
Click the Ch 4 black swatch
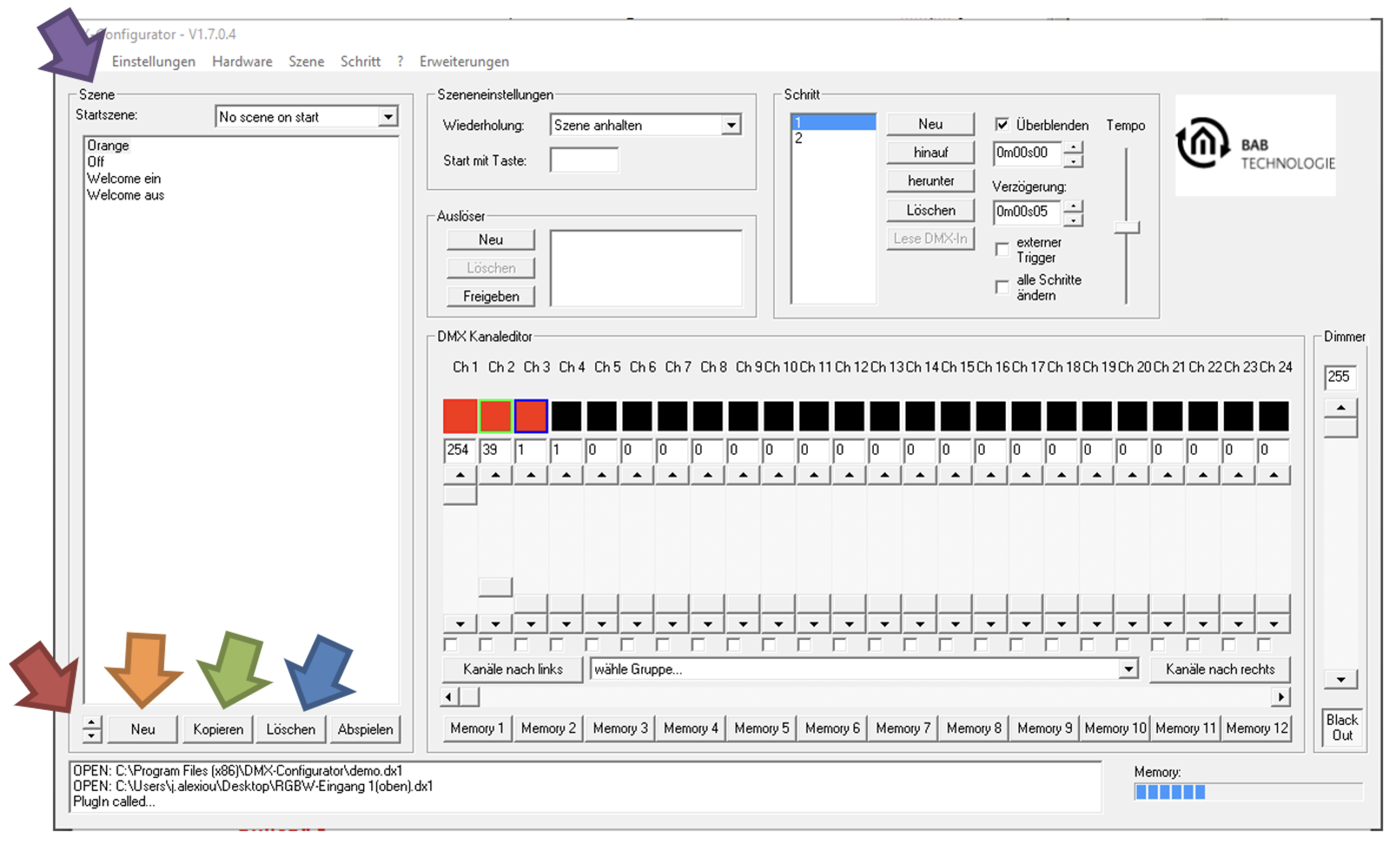pyautogui.click(x=566, y=416)
